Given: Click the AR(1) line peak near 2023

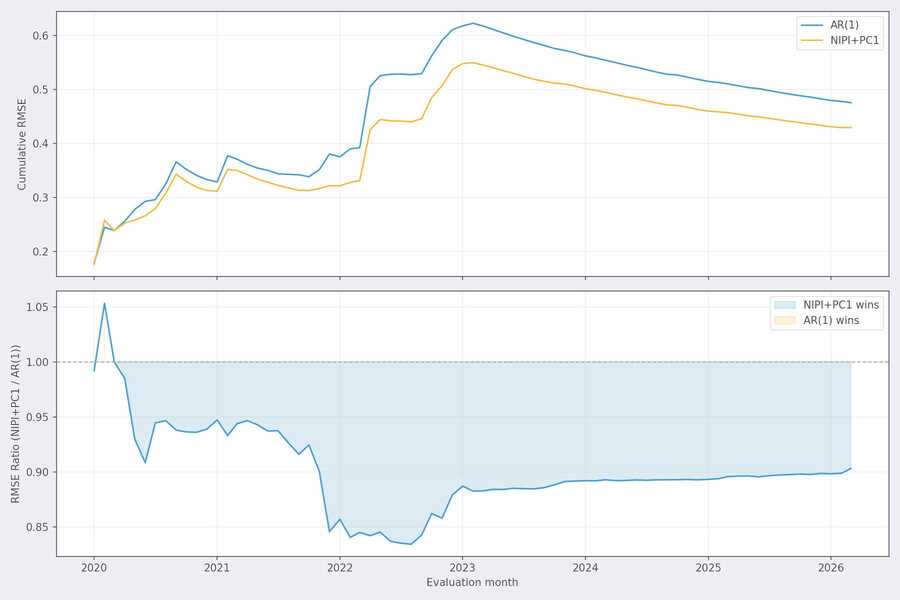Looking at the screenshot, I should [x=473, y=23].
